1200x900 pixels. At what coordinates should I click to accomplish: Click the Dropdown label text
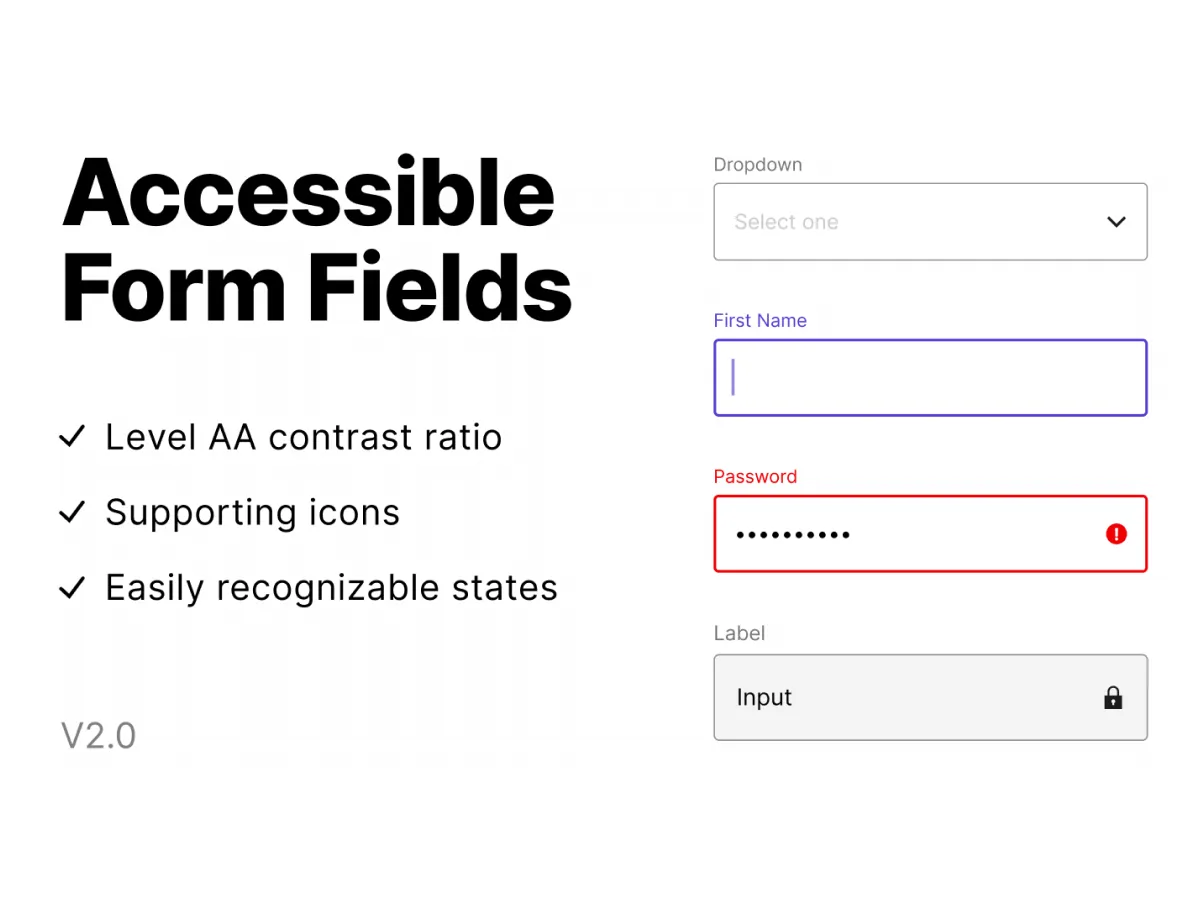[x=757, y=164]
